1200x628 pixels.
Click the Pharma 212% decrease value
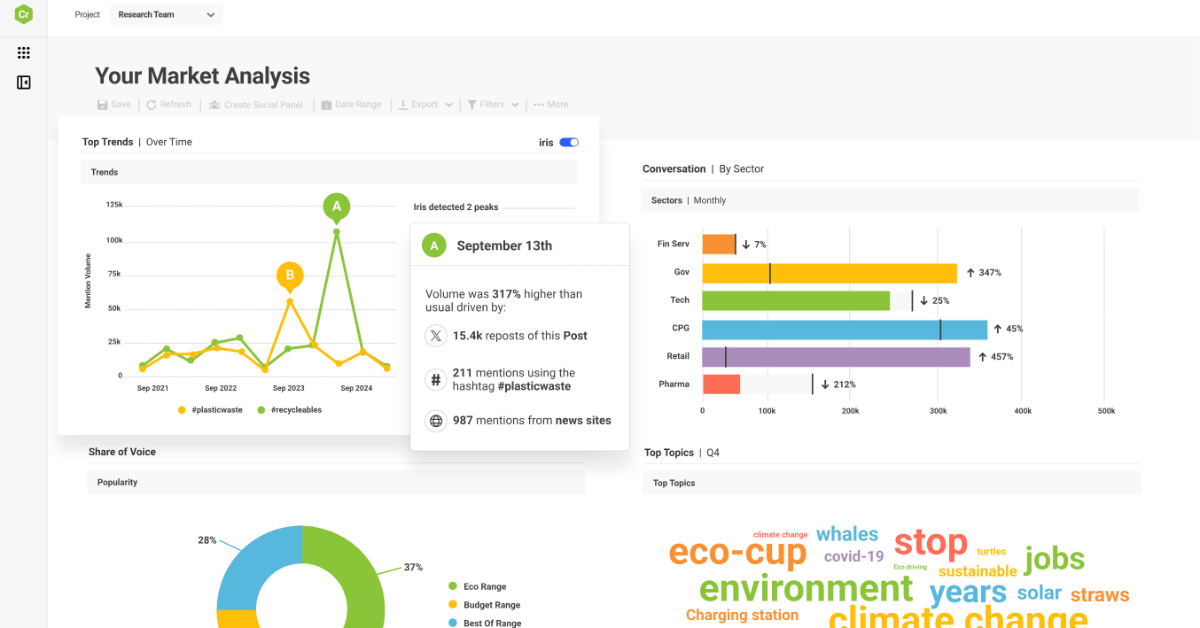840,384
